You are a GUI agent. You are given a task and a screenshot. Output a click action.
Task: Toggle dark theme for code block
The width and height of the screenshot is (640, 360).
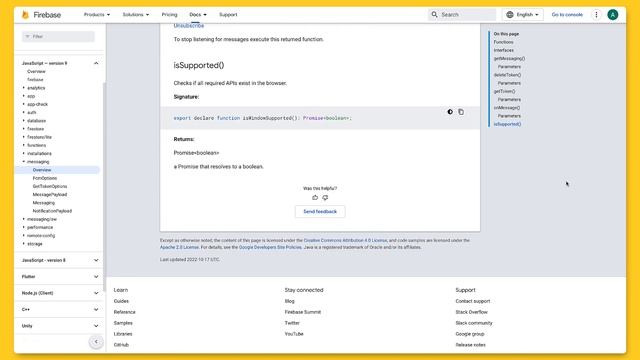coord(450,112)
